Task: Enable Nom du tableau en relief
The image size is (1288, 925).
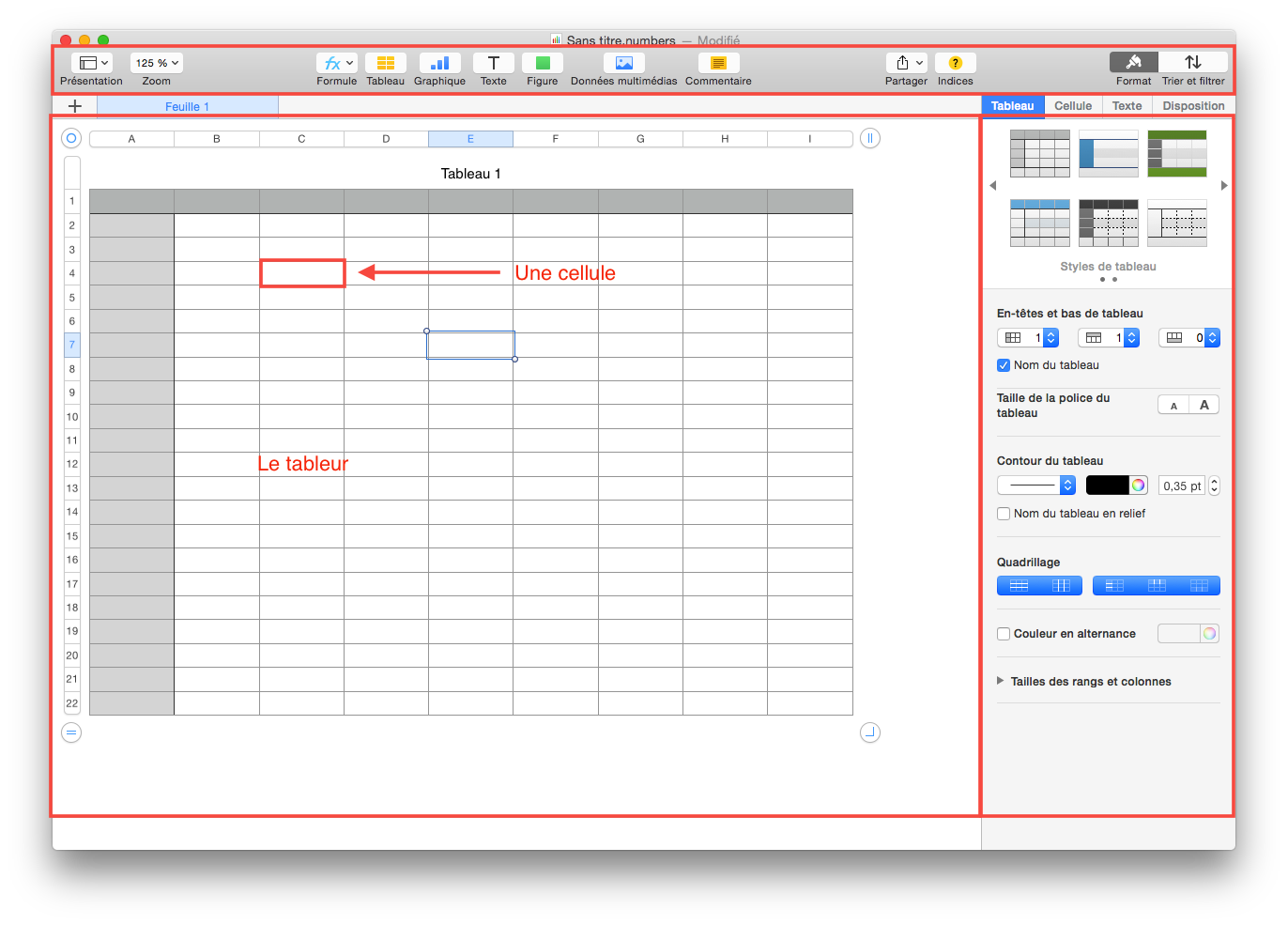Action: (x=1004, y=514)
